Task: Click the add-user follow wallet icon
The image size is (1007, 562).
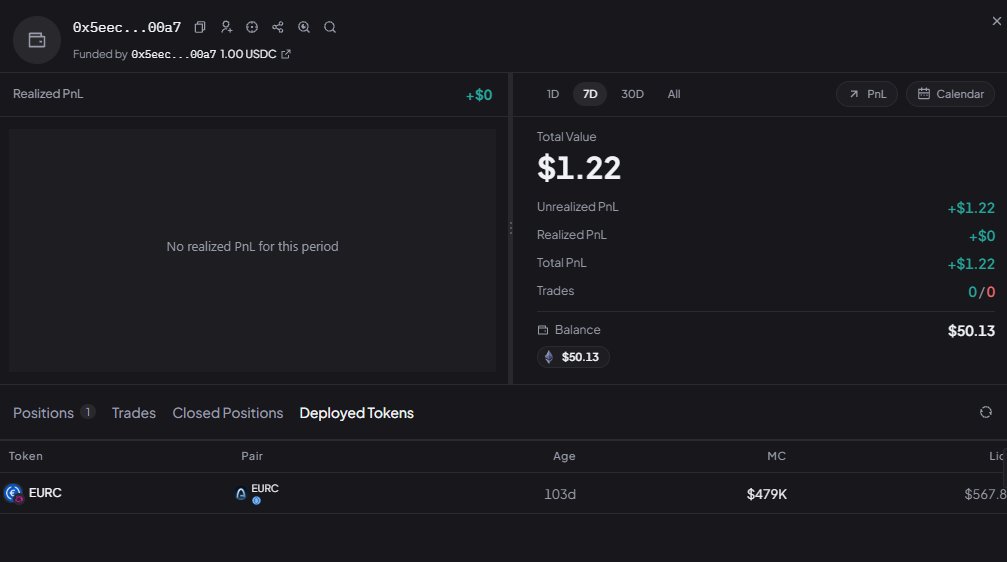Action: click(x=226, y=27)
